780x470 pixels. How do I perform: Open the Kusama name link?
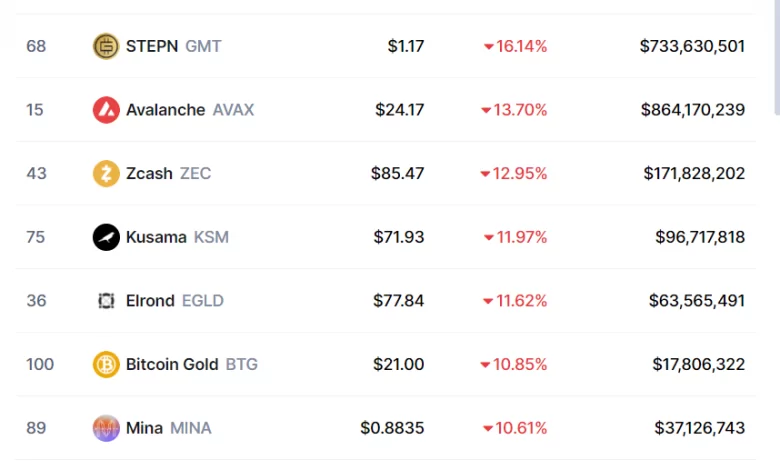click(x=156, y=237)
